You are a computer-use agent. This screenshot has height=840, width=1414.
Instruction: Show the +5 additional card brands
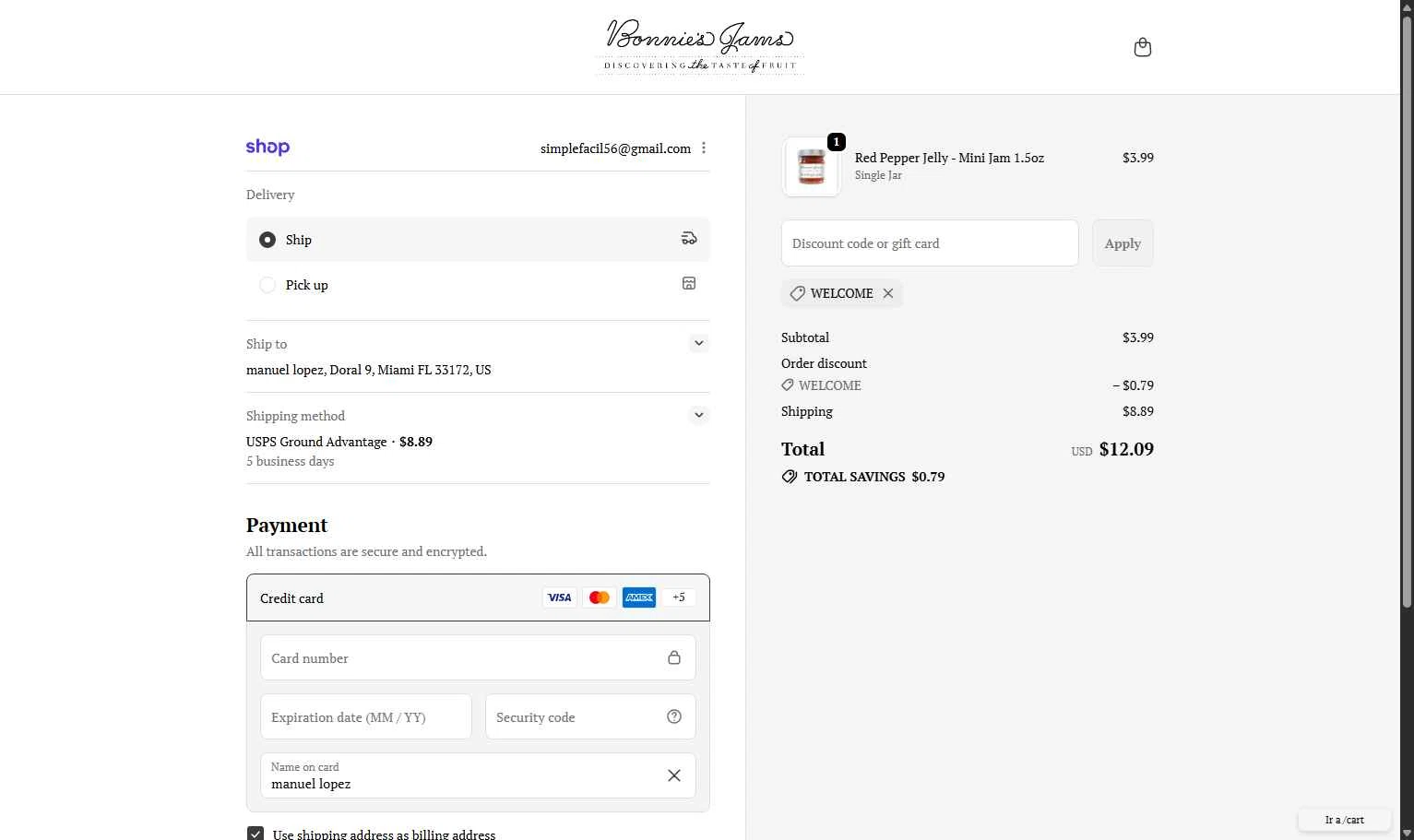pyautogui.click(x=679, y=597)
